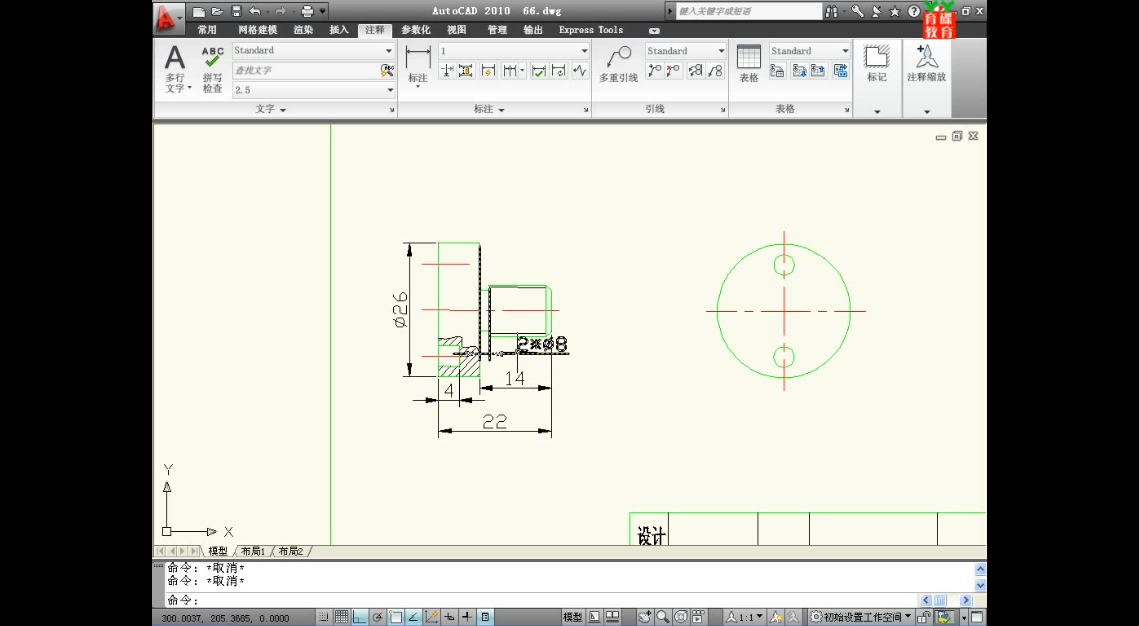Toggle Object Snap in the status bar
Screen dimensions: 1139x626
pyautogui.click(x=396, y=617)
